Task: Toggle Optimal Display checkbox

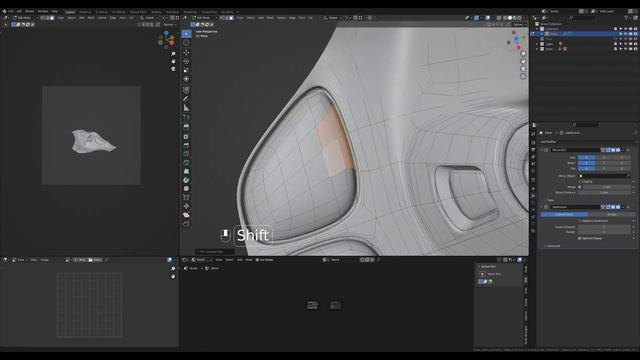Action: click(x=580, y=238)
